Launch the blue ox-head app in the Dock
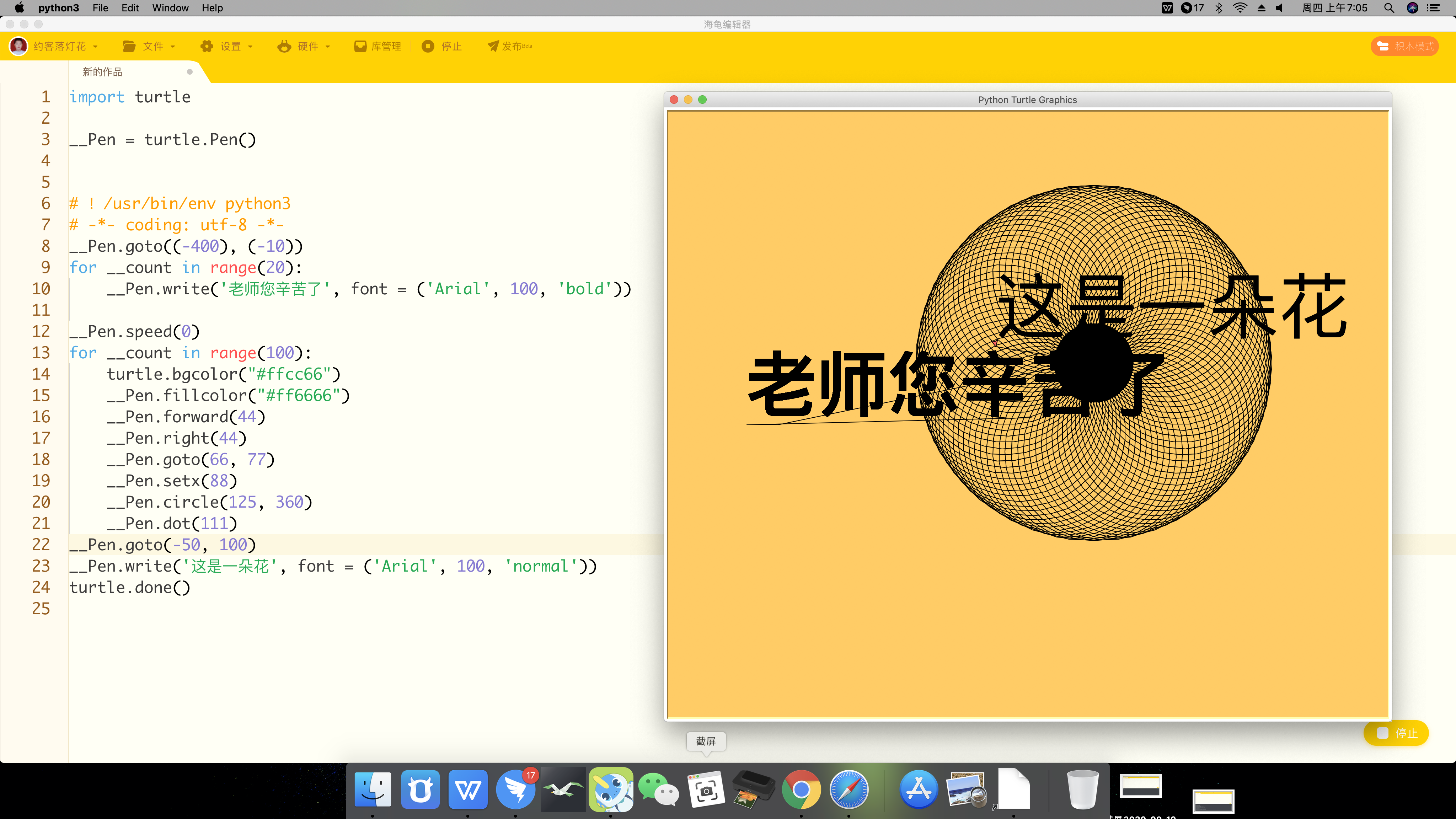 (x=420, y=789)
